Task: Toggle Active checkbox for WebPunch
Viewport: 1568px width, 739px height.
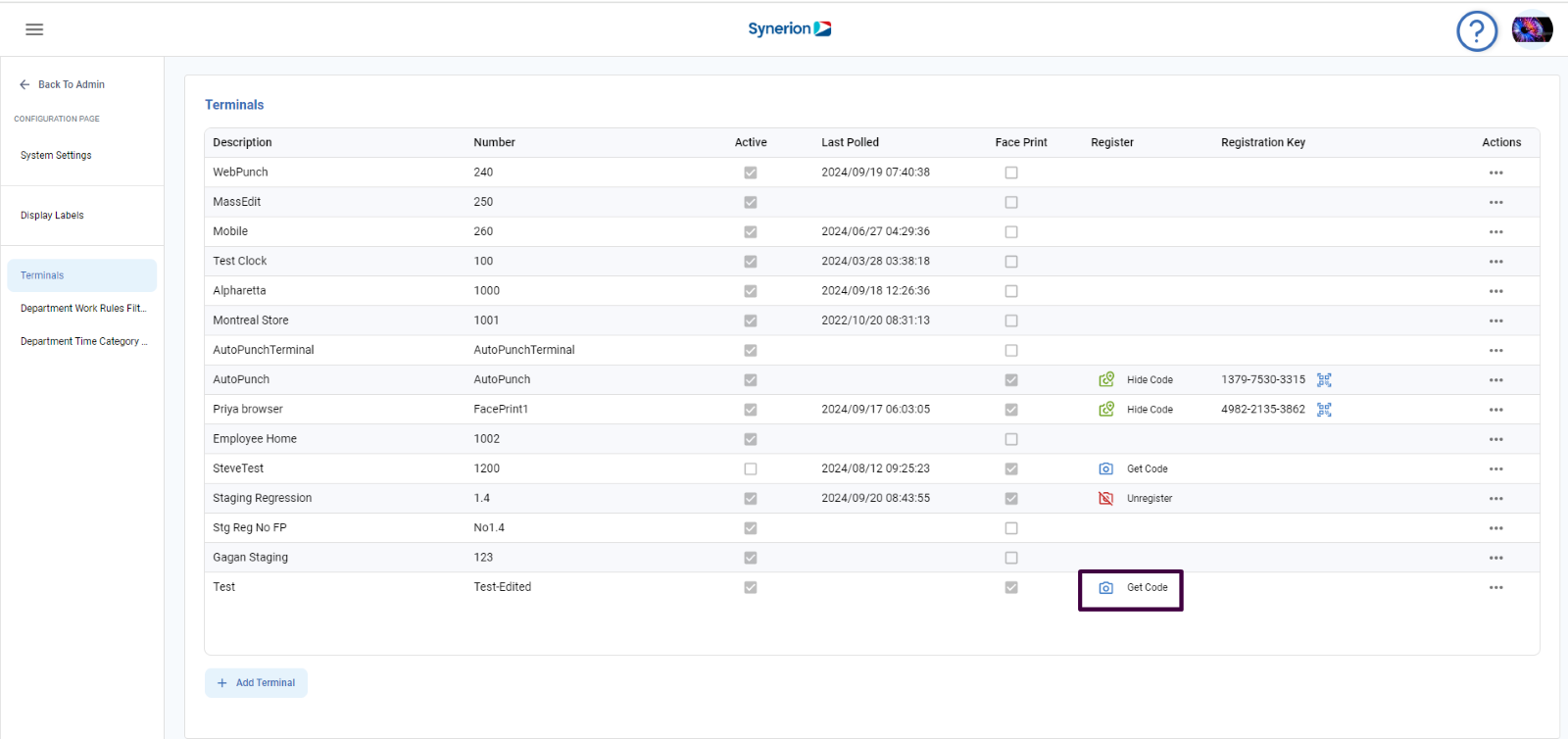Action: [x=751, y=172]
